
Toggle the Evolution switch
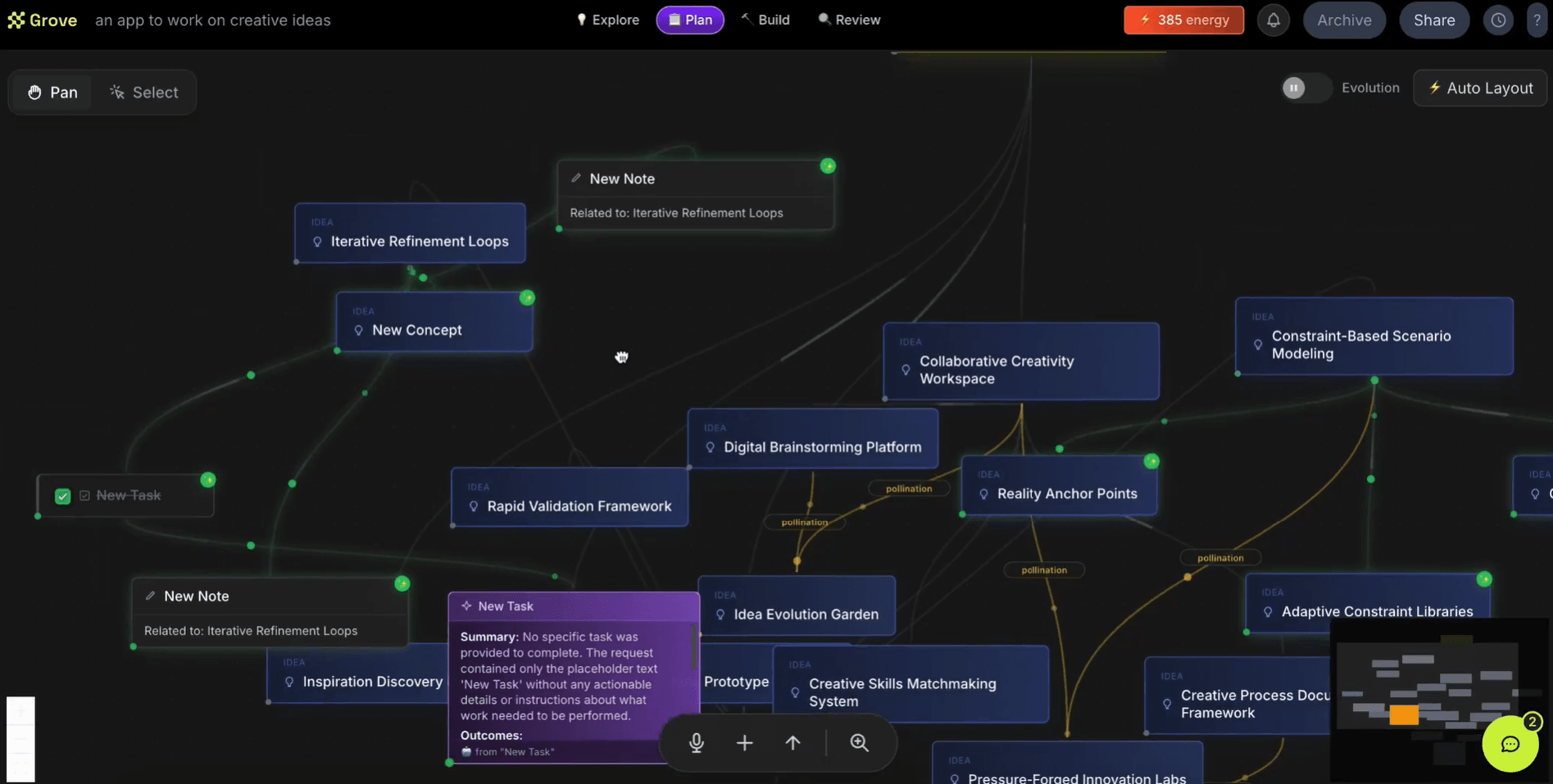[x=1305, y=88]
